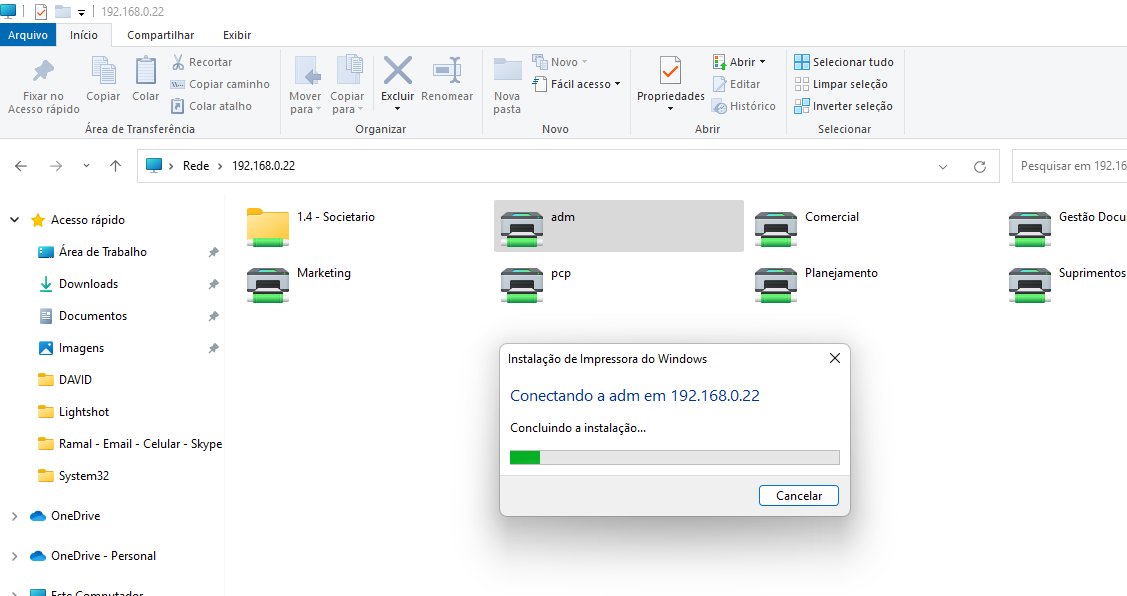The height and width of the screenshot is (596, 1127).
Task: Click the Excluir delete icon in ribbon
Action: (x=397, y=73)
